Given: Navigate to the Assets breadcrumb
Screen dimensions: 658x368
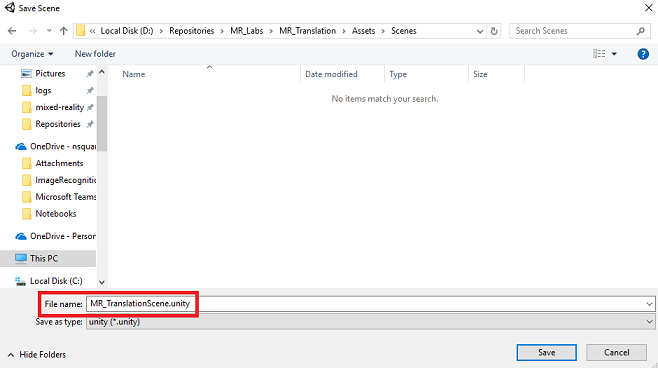Looking at the screenshot, I should click(x=363, y=31).
